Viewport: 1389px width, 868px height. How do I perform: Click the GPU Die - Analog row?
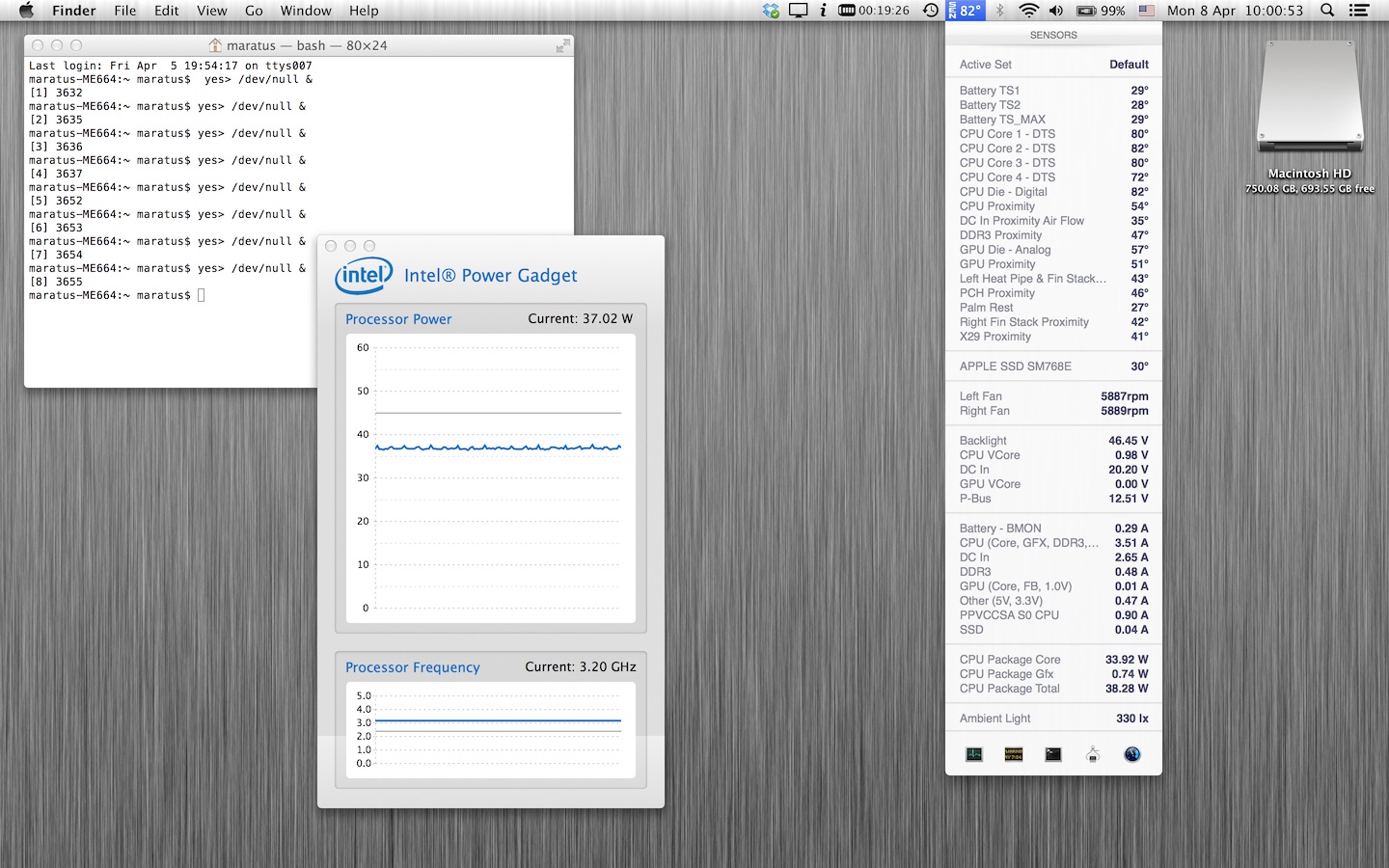(x=1053, y=250)
